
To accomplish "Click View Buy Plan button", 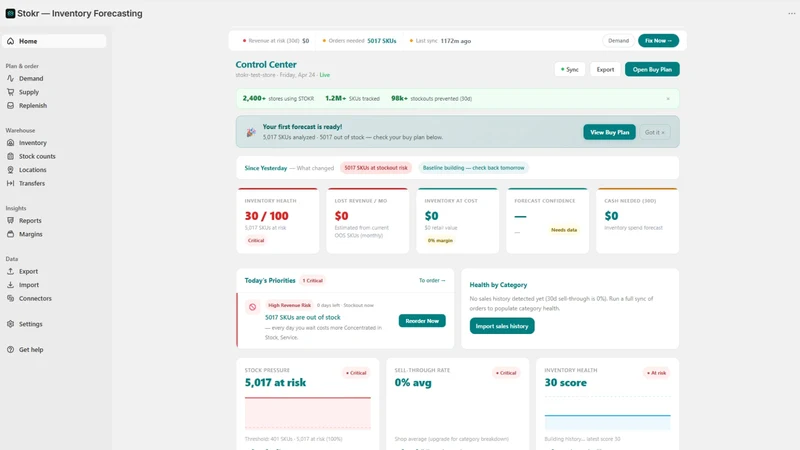I will point(609,132).
